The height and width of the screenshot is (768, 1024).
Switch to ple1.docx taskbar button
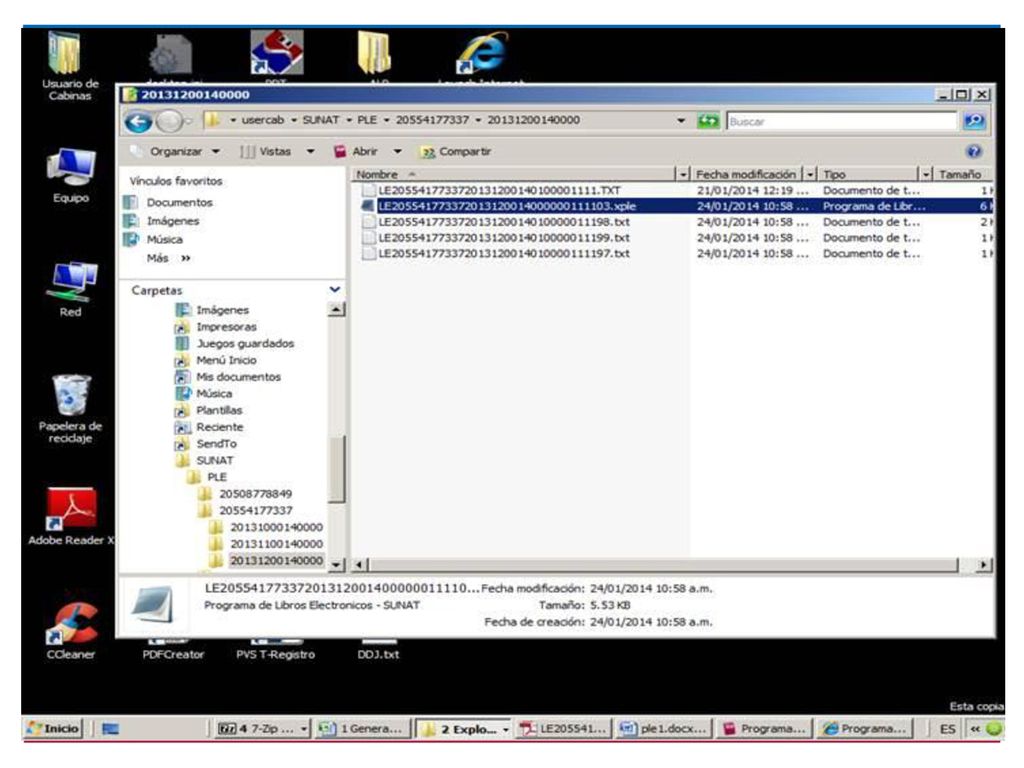pyautogui.click(x=664, y=729)
